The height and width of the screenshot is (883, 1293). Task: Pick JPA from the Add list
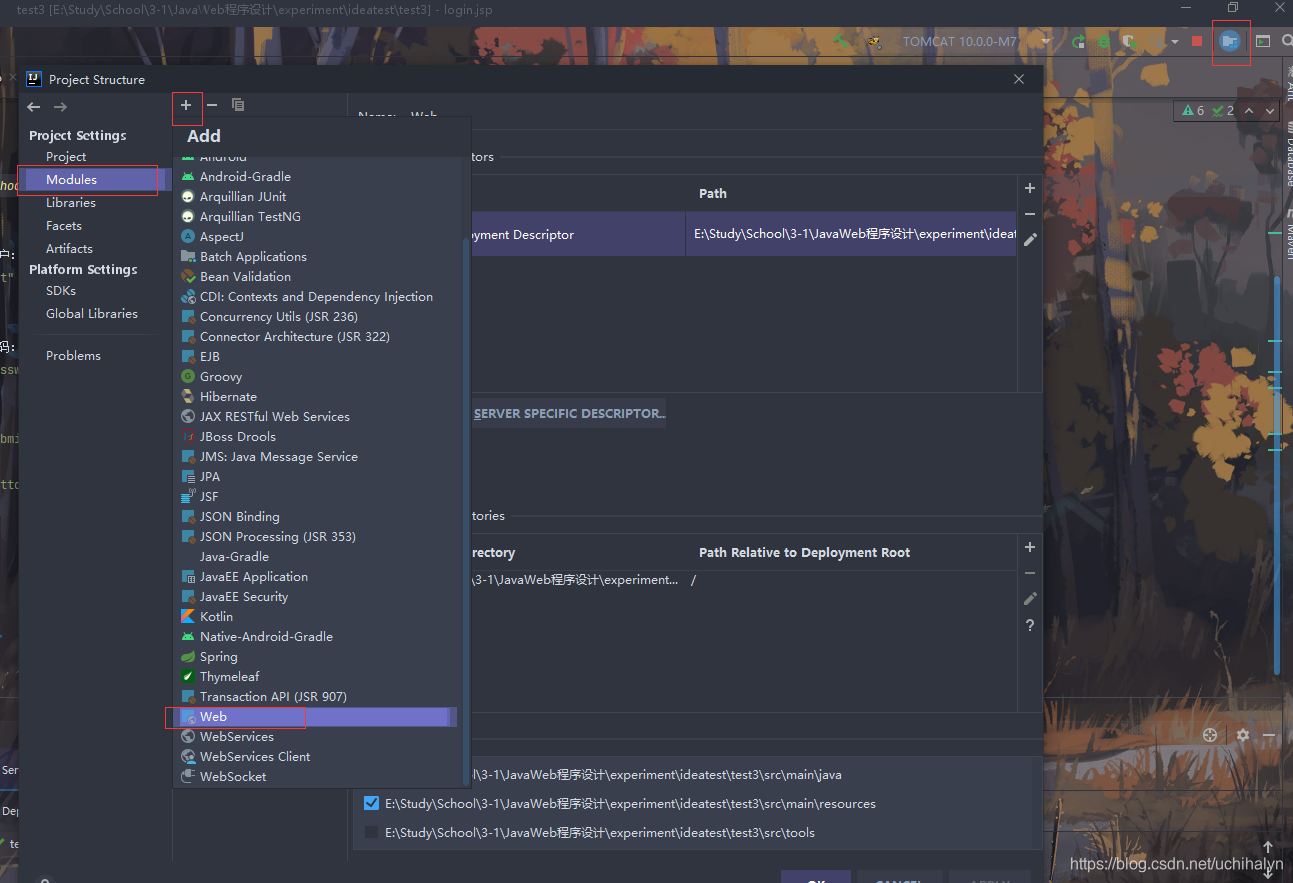click(x=315, y=476)
